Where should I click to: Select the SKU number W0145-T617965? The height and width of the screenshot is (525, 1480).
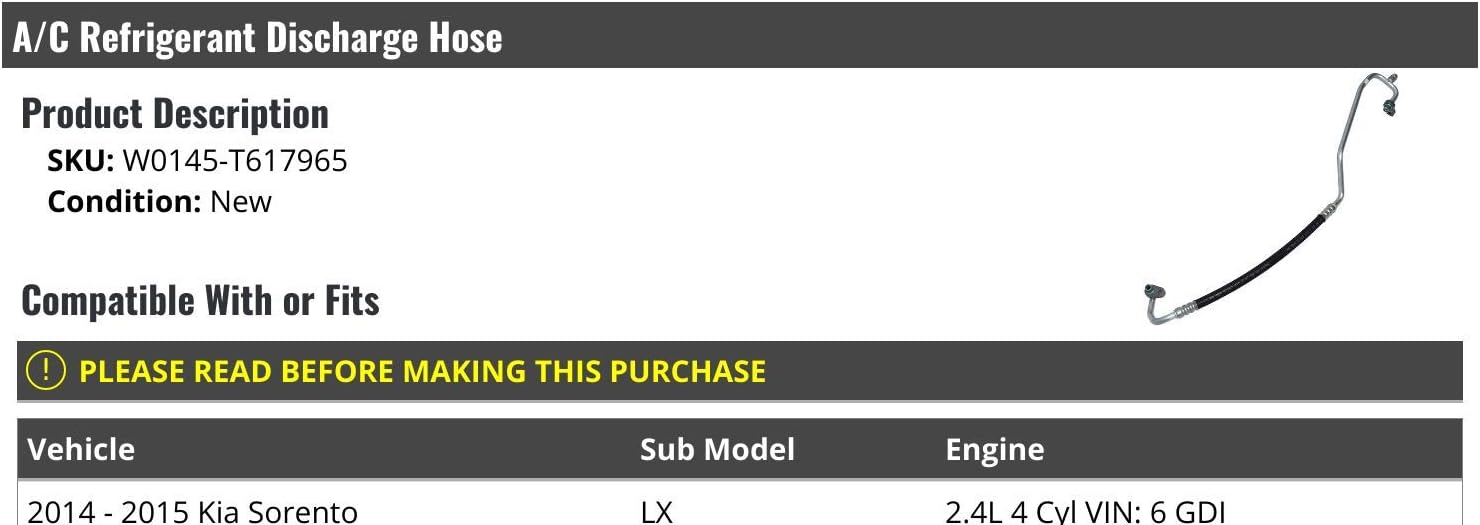235,160
